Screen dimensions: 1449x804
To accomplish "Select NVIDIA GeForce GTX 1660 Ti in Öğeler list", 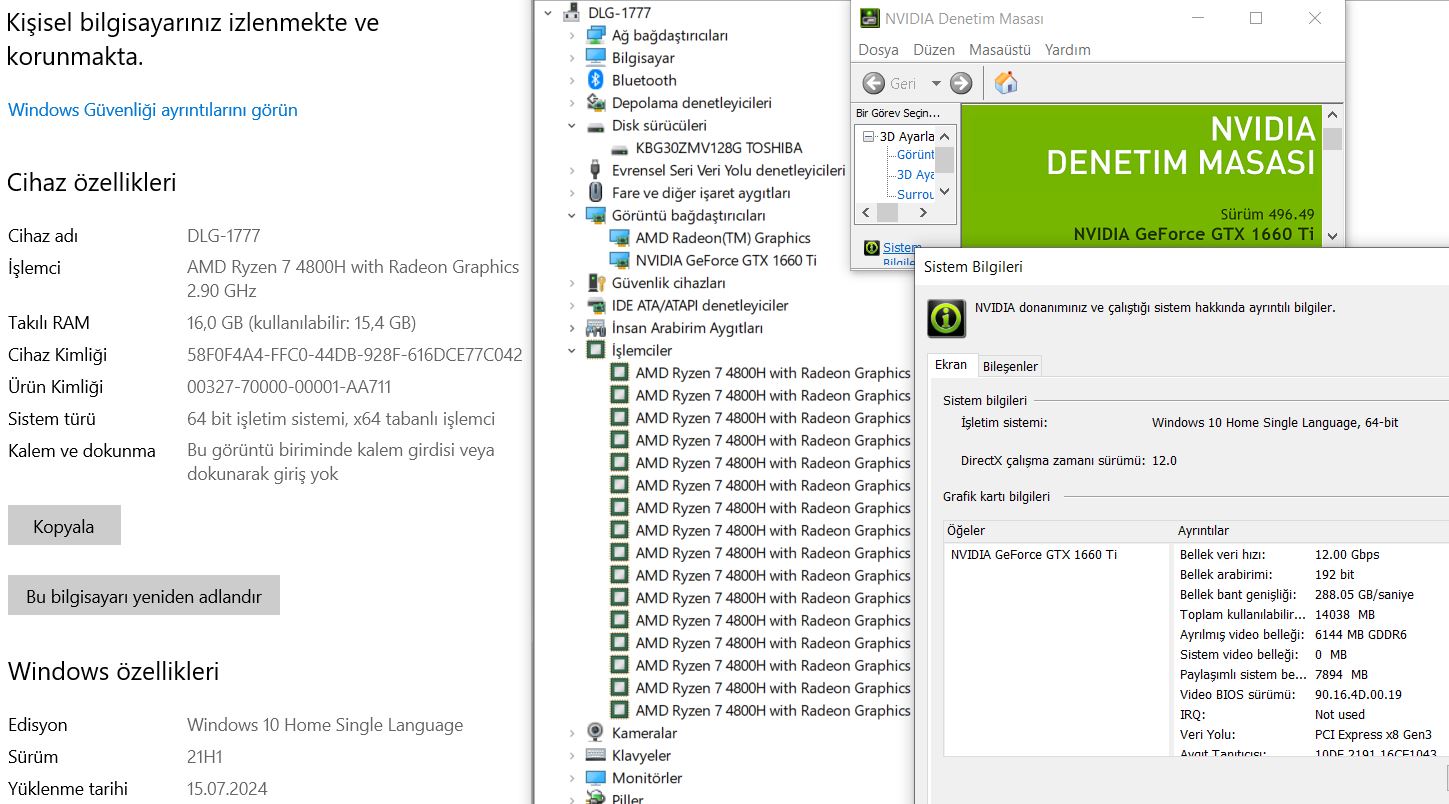I will click(1034, 555).
